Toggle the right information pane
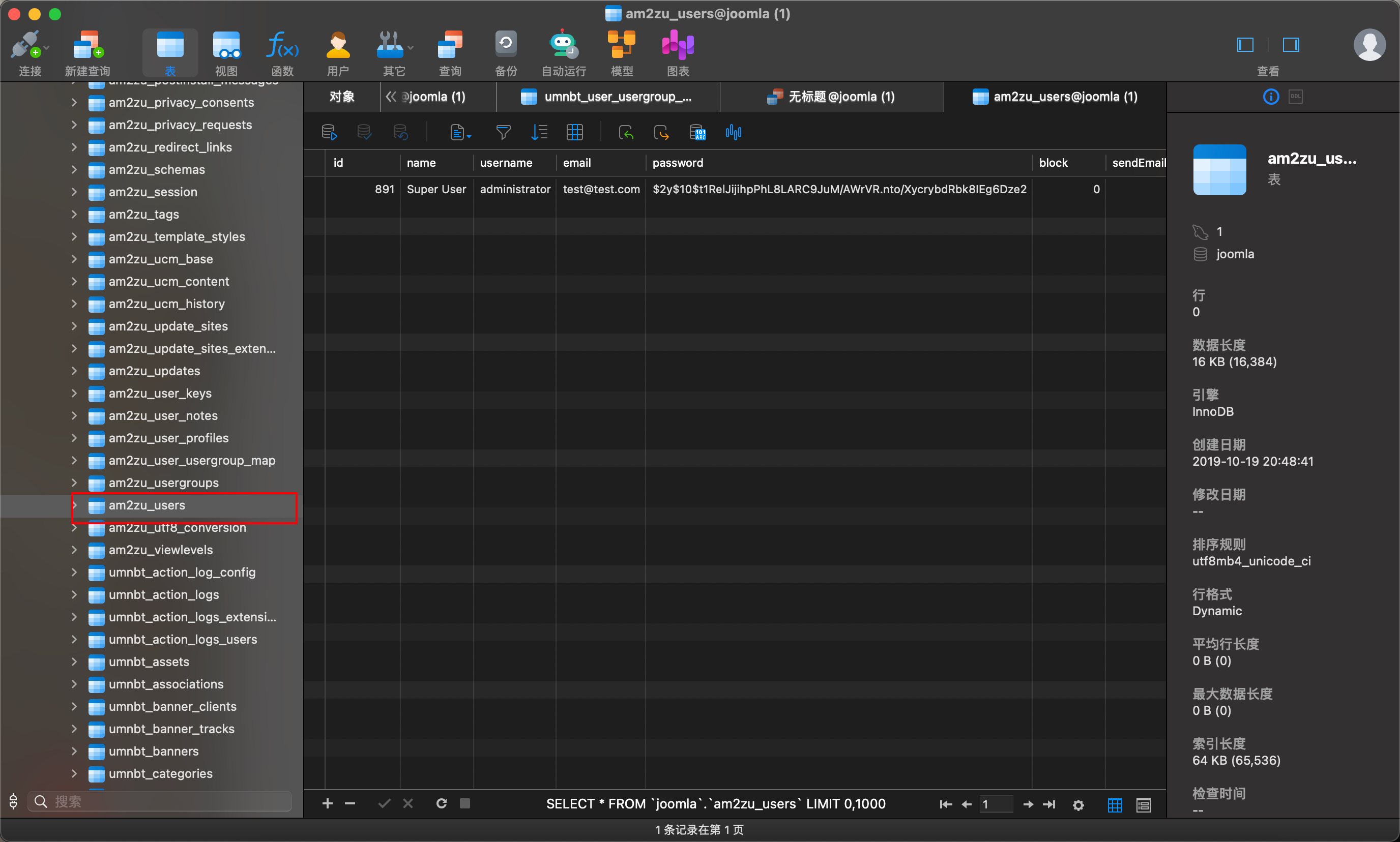The height and width of the screenshot is (842, 1400). click(x=1291, y=45)
